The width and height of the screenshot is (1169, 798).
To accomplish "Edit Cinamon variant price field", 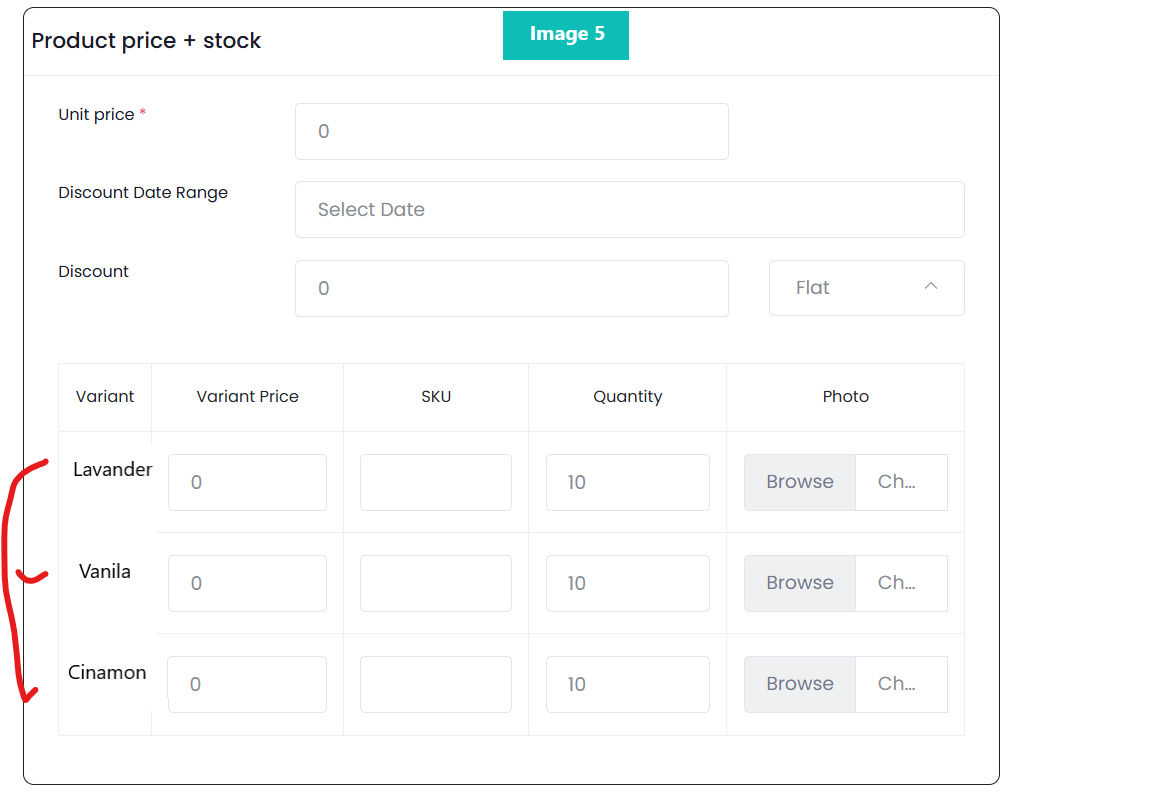I will click(x=247, y=685).
